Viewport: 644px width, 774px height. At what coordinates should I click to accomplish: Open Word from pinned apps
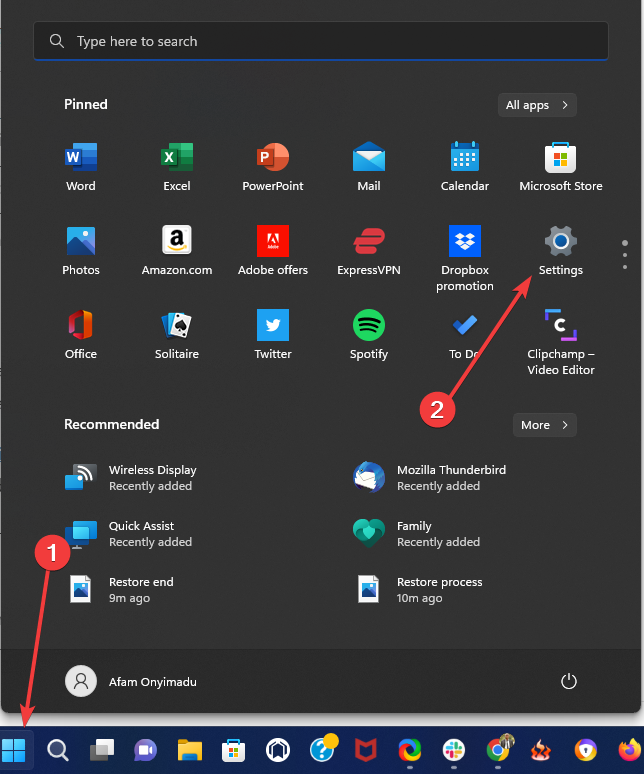[81, 167]
